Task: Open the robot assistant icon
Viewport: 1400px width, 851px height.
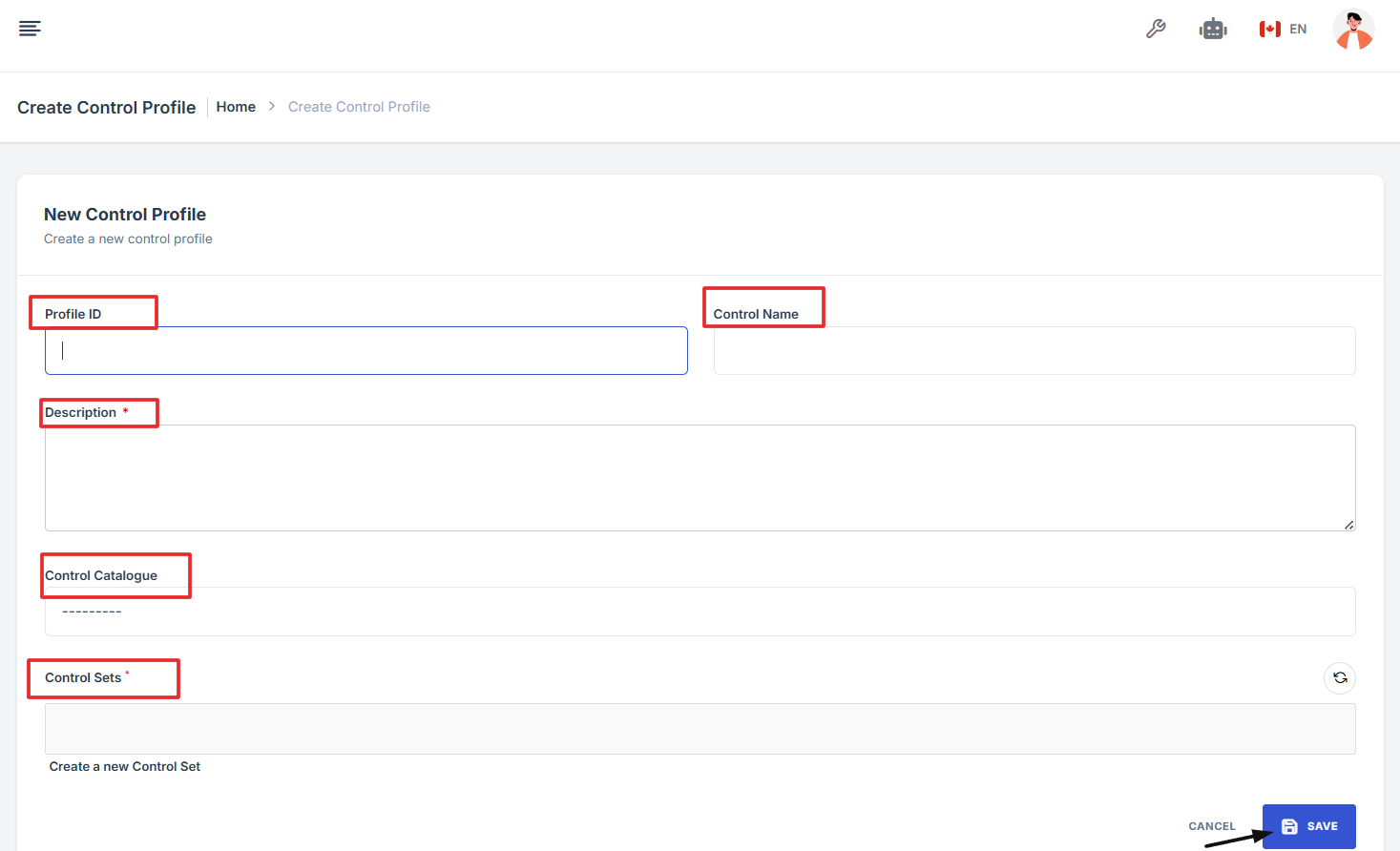Action: coord(1213,30)
